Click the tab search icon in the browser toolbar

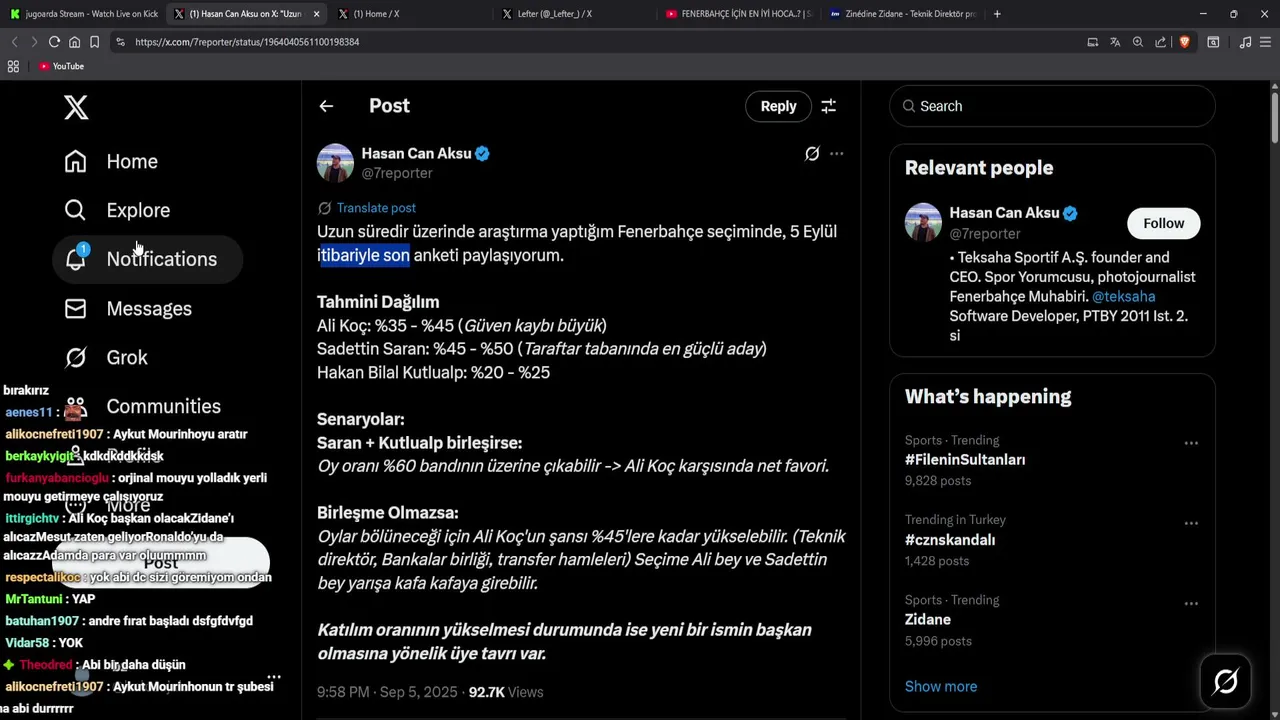click(x=1213, y=42)
